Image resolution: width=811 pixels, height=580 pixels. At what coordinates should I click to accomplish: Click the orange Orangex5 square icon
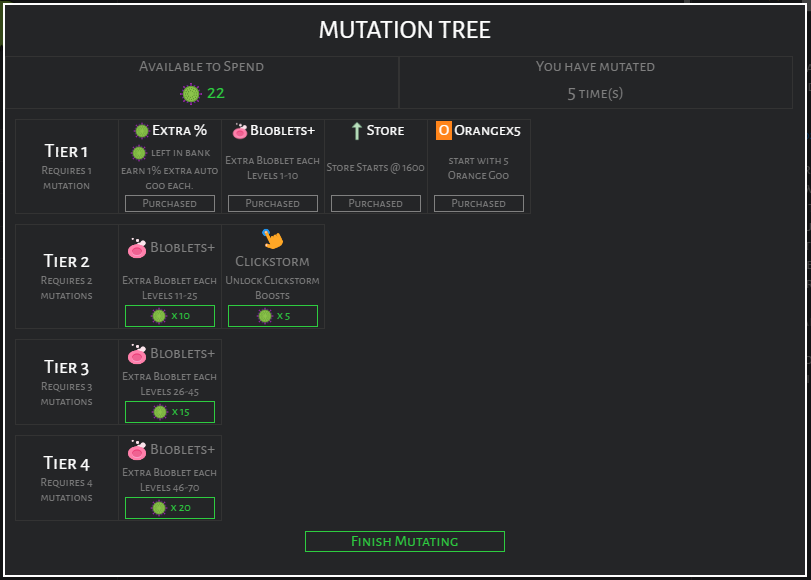[x=444, y=131]
